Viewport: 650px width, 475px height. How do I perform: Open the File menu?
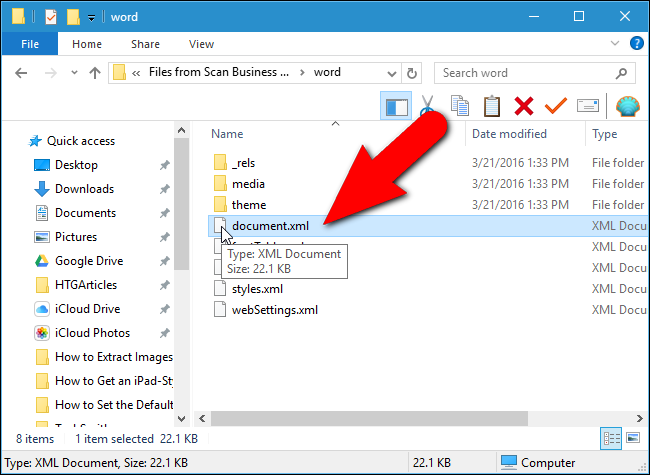point(29,44)
